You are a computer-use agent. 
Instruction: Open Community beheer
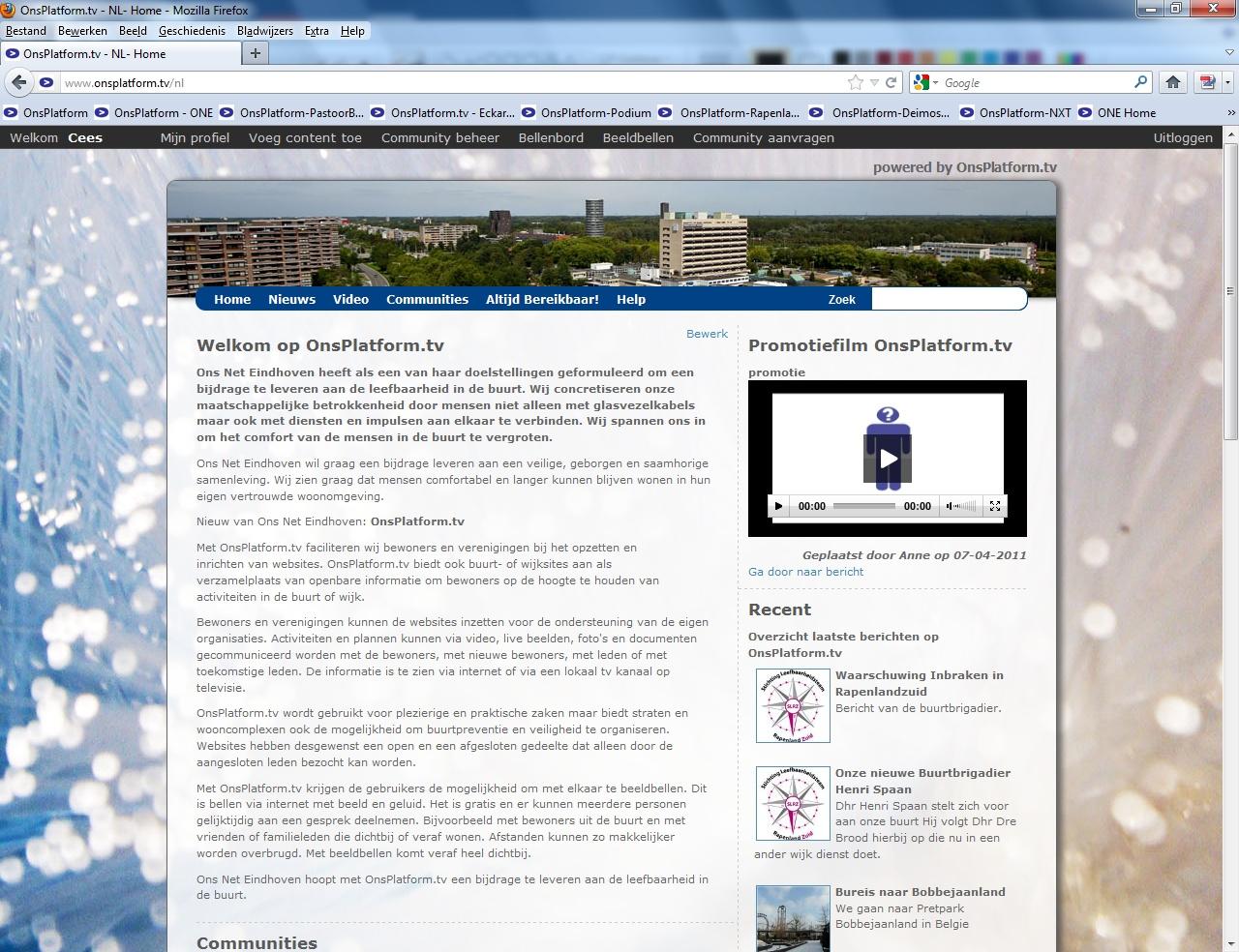pyautogui.click(x=440, y=137)
